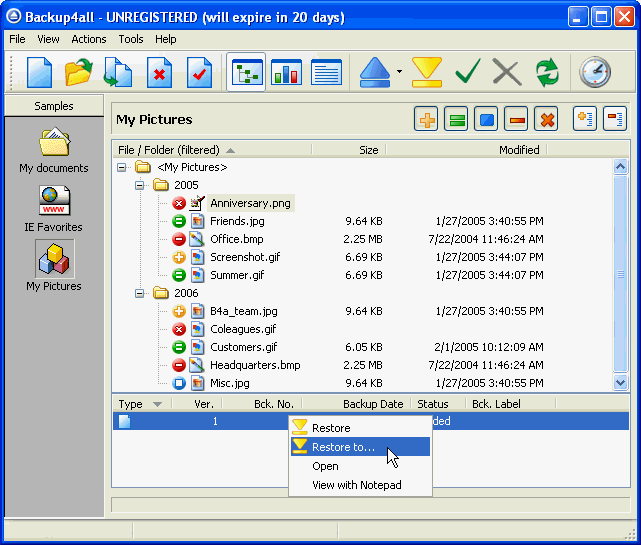Click the yellow Restore toolbar icon
Image resolution: width=641 pixels, height=545 pixels.
(x=427, y=72)
